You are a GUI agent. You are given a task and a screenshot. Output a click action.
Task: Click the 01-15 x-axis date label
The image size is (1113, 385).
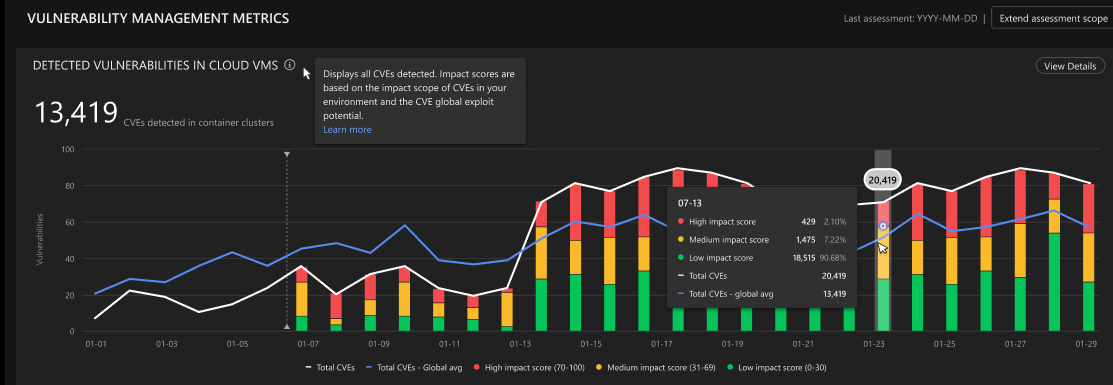pos(591,344)
